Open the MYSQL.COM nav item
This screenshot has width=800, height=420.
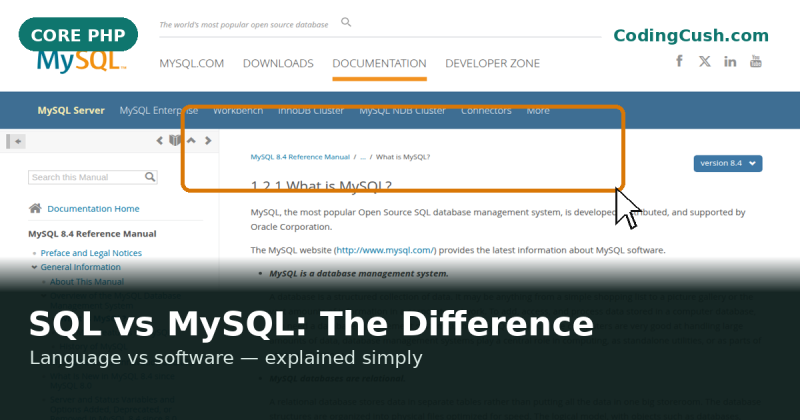point(191,63)
